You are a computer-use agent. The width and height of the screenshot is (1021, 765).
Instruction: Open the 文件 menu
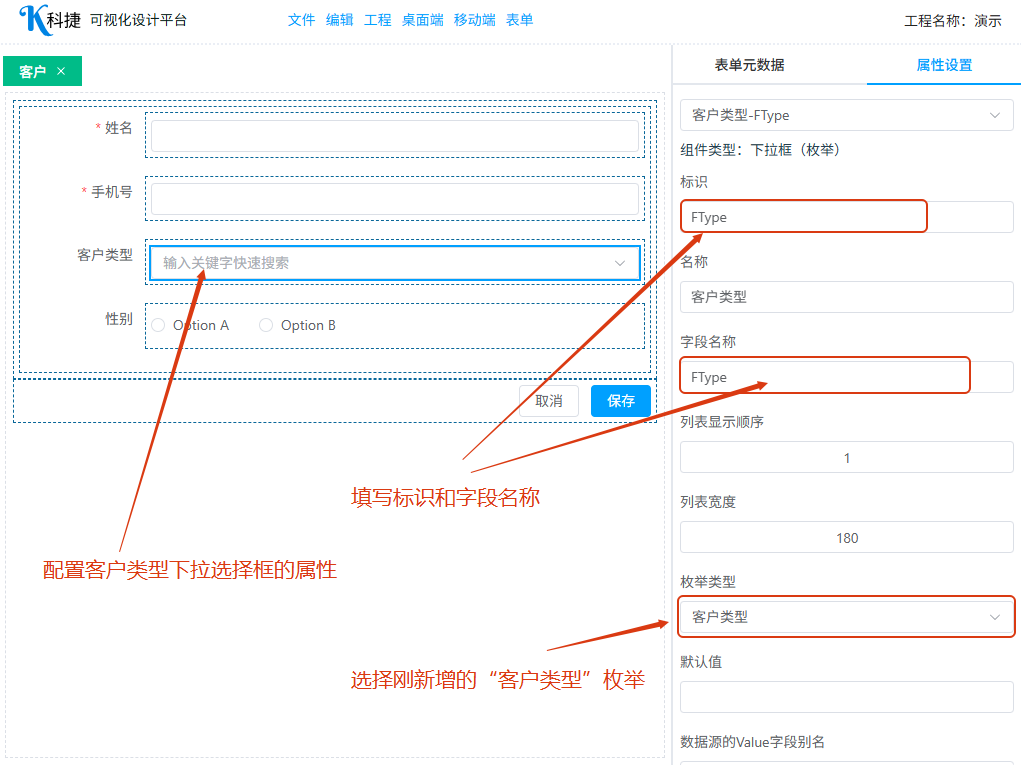point(301,20)
